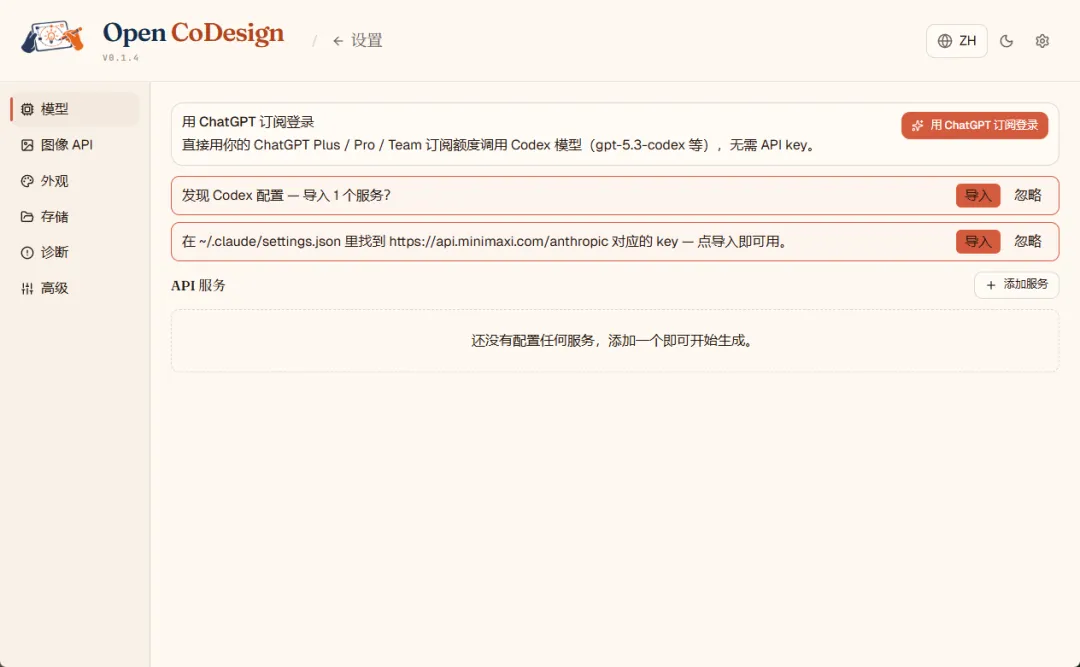1080x667 pixels.
Task: Click the globe icon in language button
Action: point(945,41)
